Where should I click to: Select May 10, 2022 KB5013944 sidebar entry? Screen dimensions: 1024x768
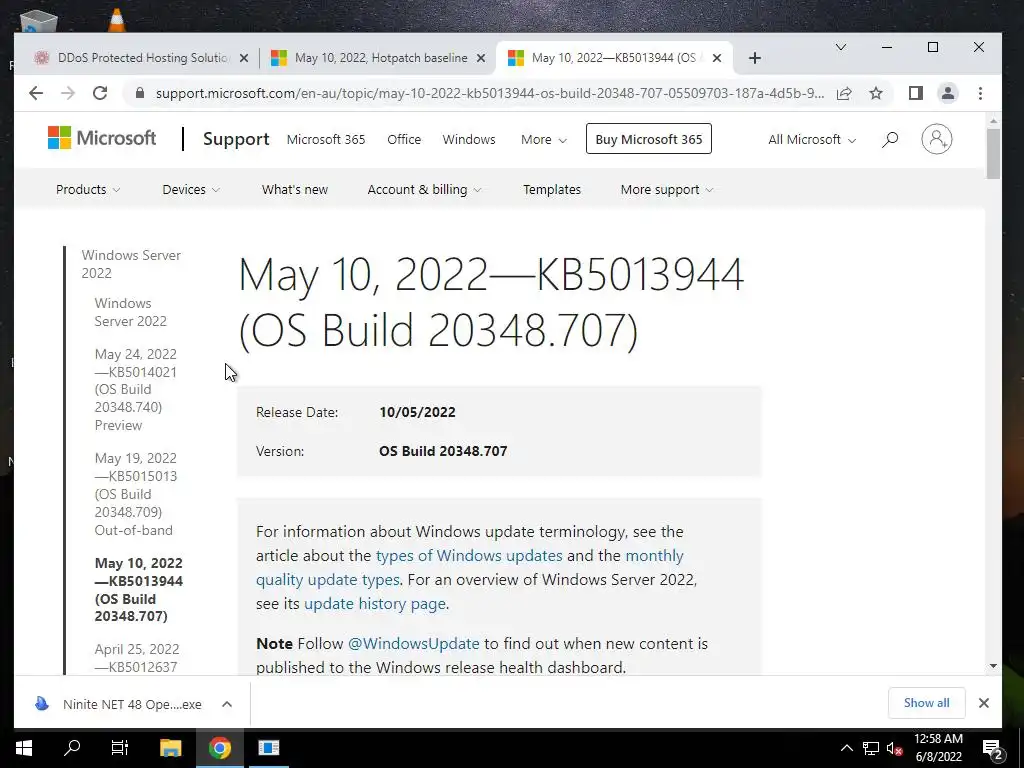point(138,590)
